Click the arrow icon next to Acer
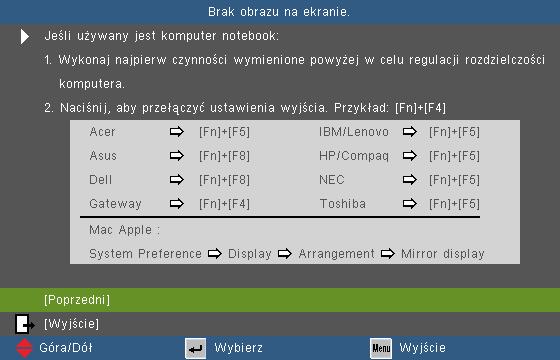 [176, 132]
